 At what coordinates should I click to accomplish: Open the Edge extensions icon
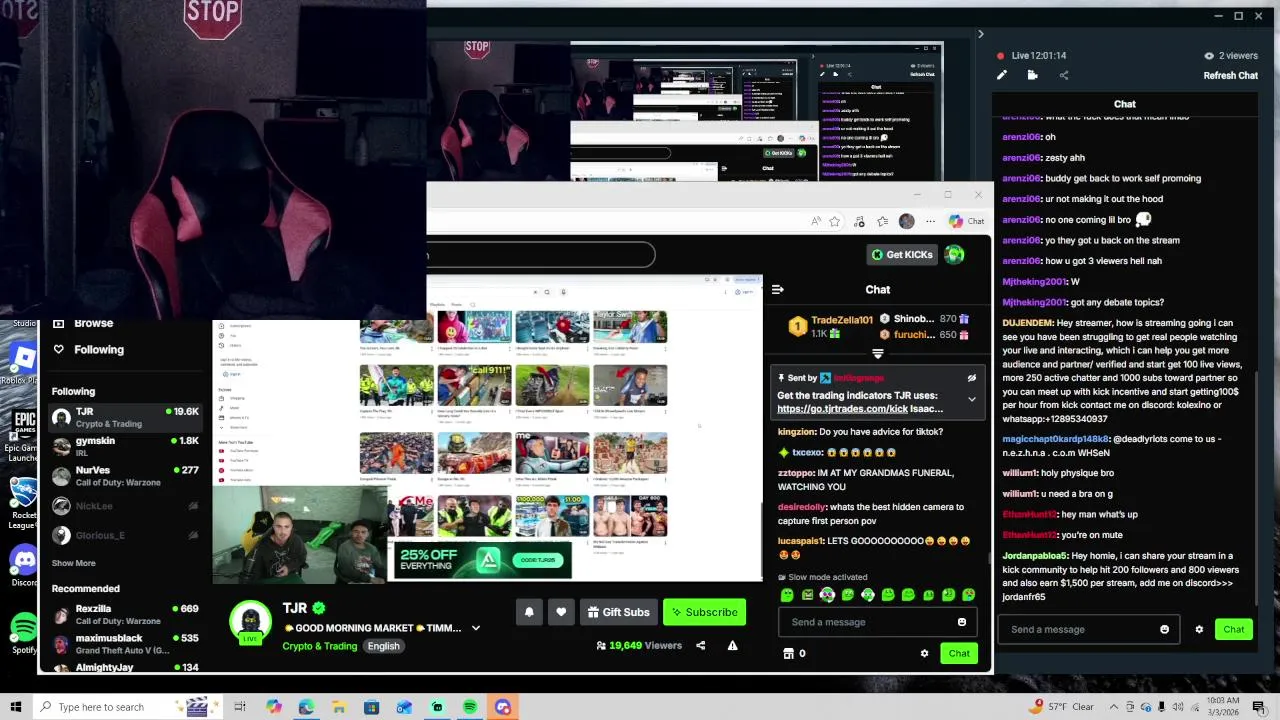point(859,221)
